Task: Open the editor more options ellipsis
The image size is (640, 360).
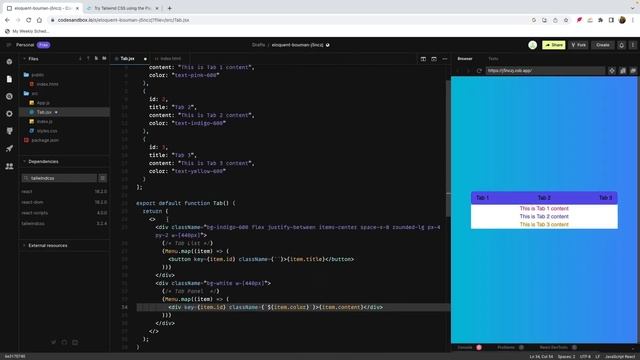Action: [x=444, y=59]
